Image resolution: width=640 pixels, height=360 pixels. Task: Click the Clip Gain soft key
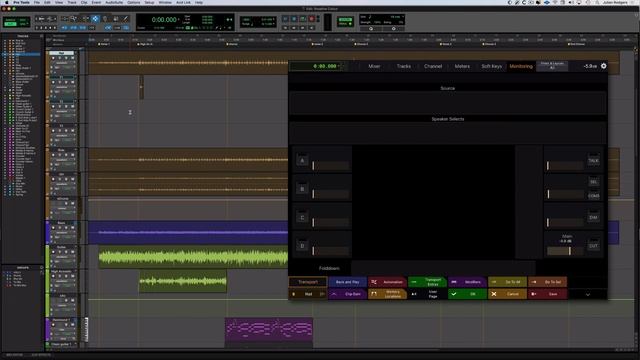347,294
